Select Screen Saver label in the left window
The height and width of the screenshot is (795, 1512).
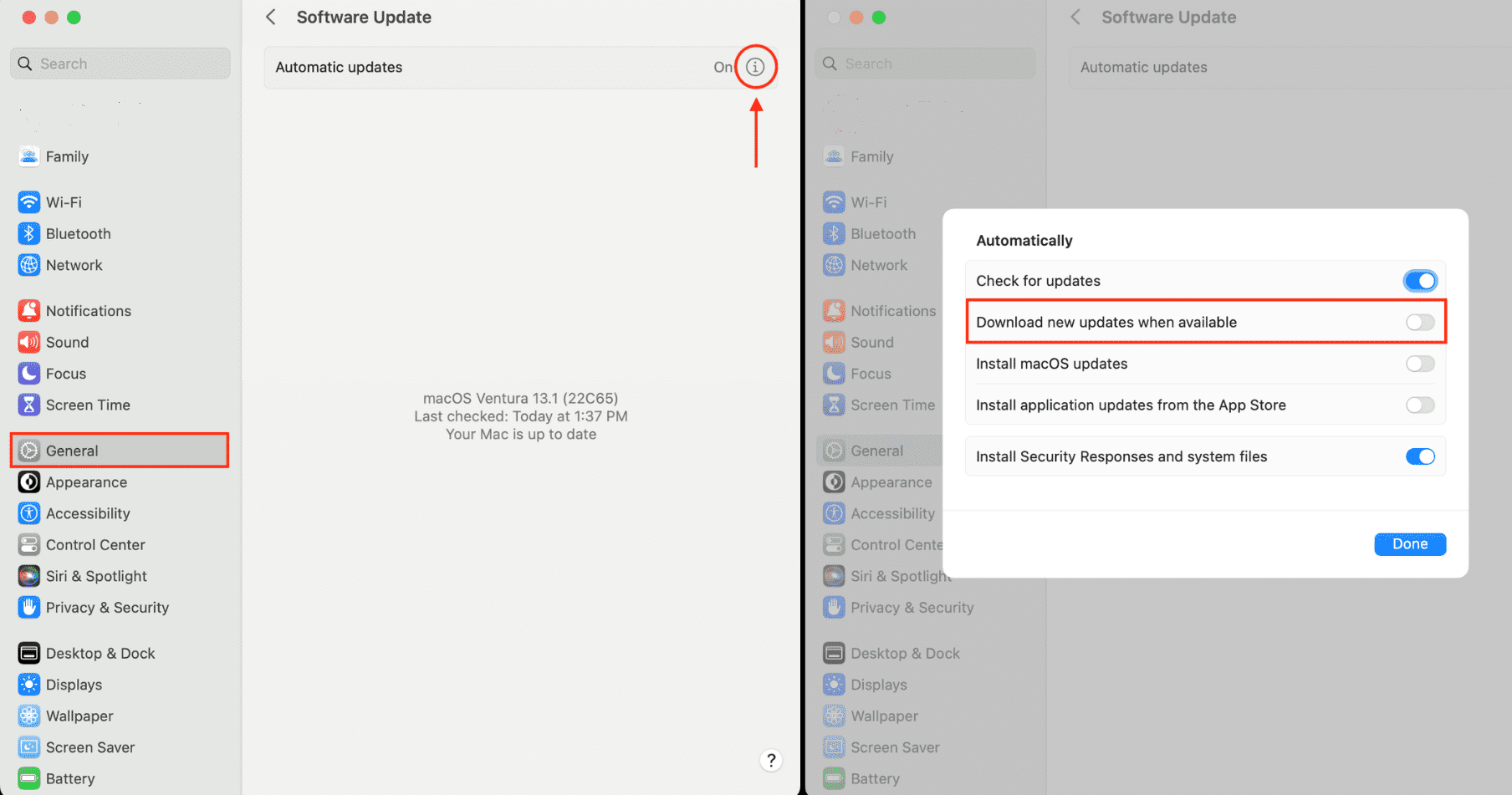pyautogui.click(x=90, y=747)
